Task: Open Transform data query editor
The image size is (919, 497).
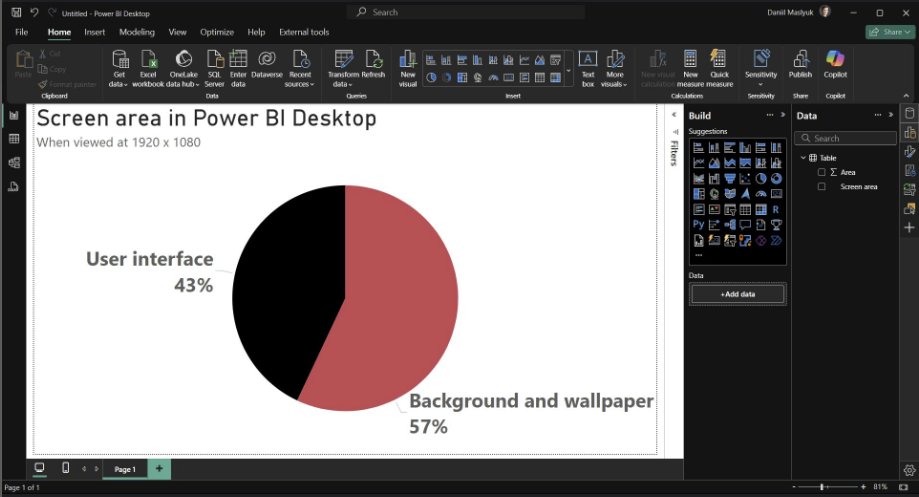Action: (x=343, y=69)
